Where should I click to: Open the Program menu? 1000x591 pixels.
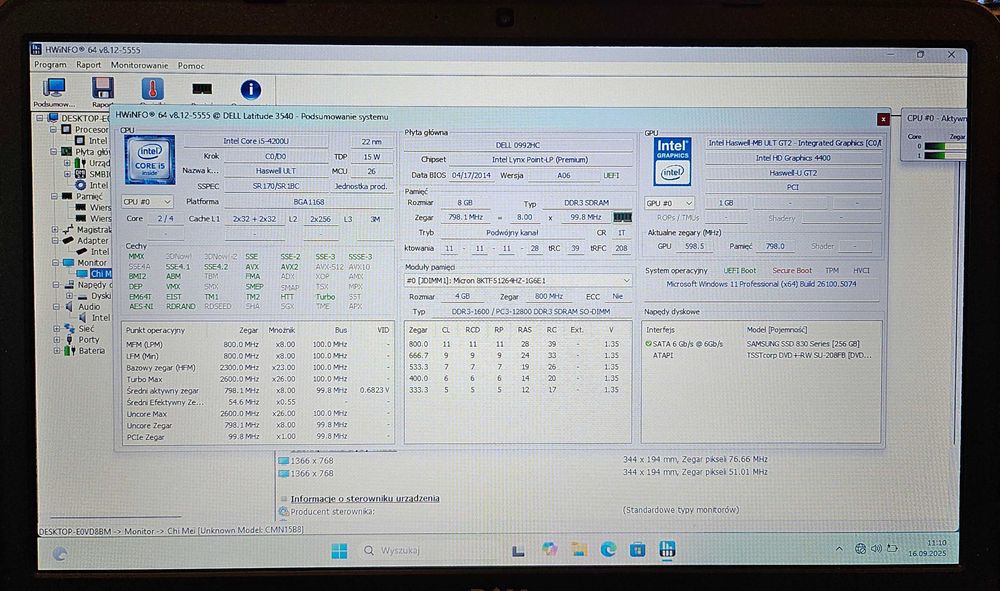click(x=50, y=65)
